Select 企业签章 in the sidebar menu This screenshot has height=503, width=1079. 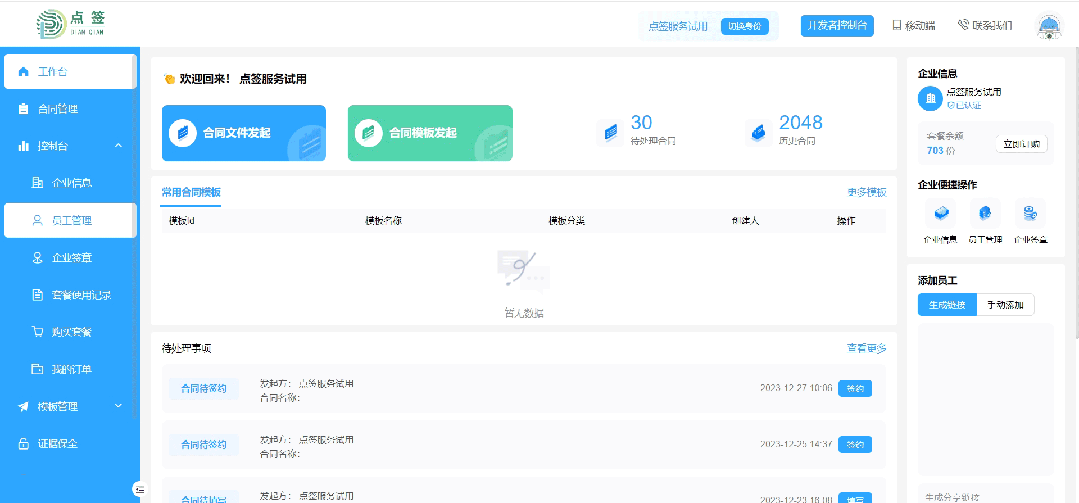[x=71, y=258]
